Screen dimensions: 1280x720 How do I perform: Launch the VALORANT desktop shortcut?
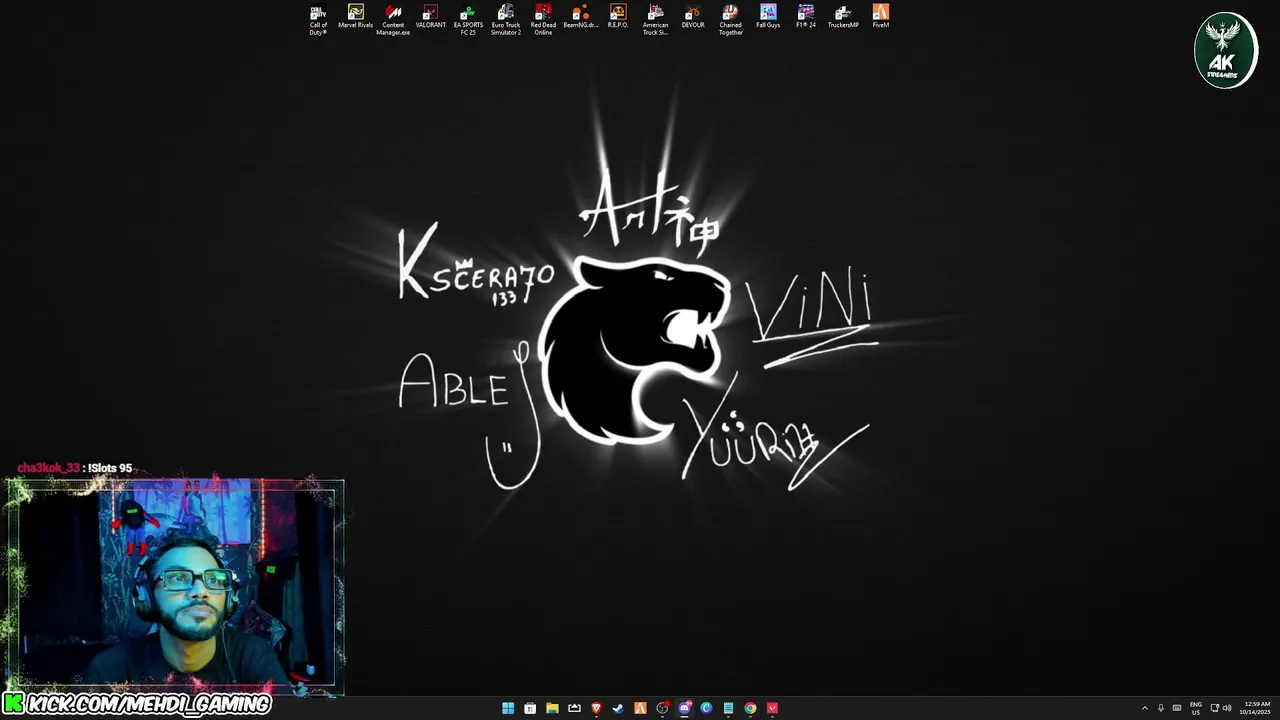point(430,16)
